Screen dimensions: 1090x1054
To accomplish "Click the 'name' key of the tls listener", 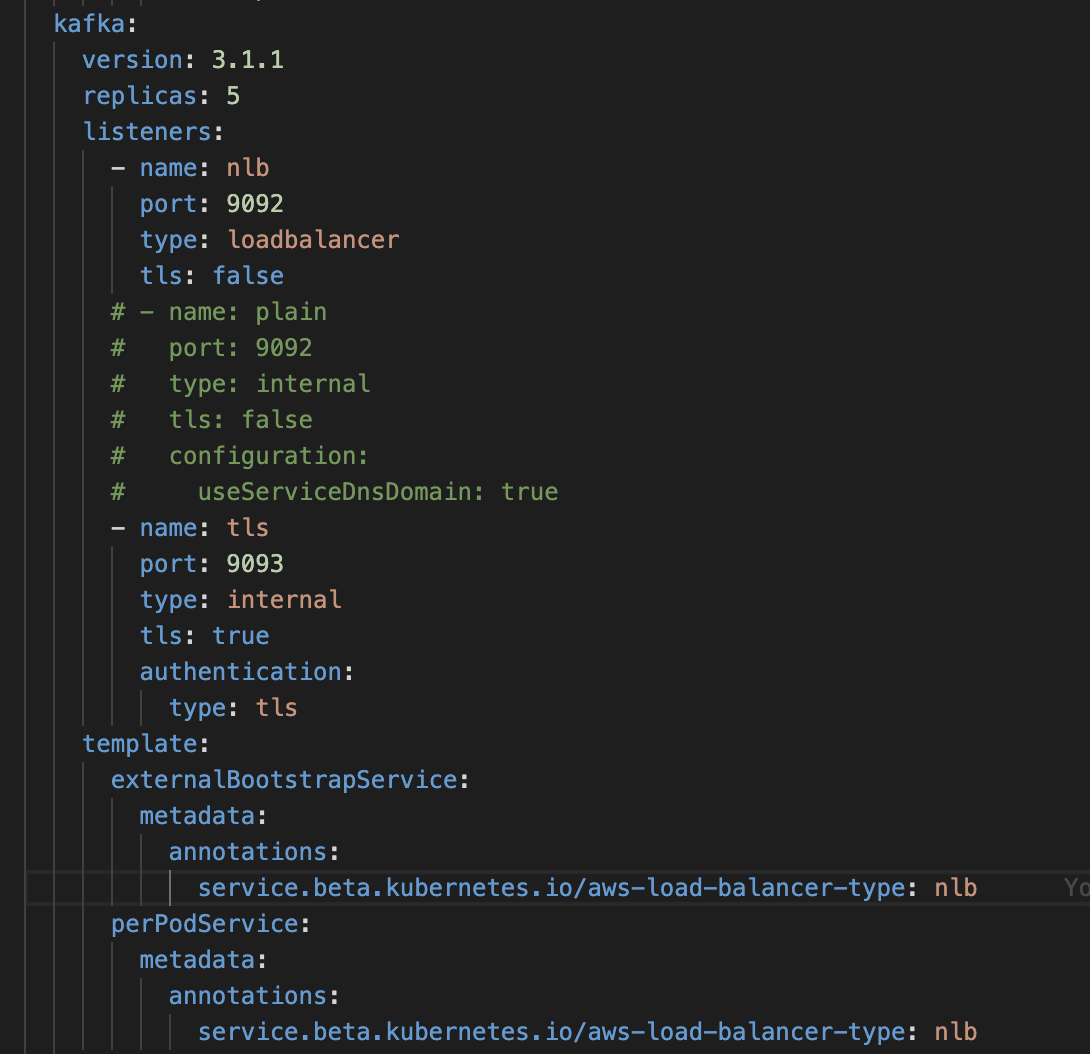I will click(x=169, y=528).
